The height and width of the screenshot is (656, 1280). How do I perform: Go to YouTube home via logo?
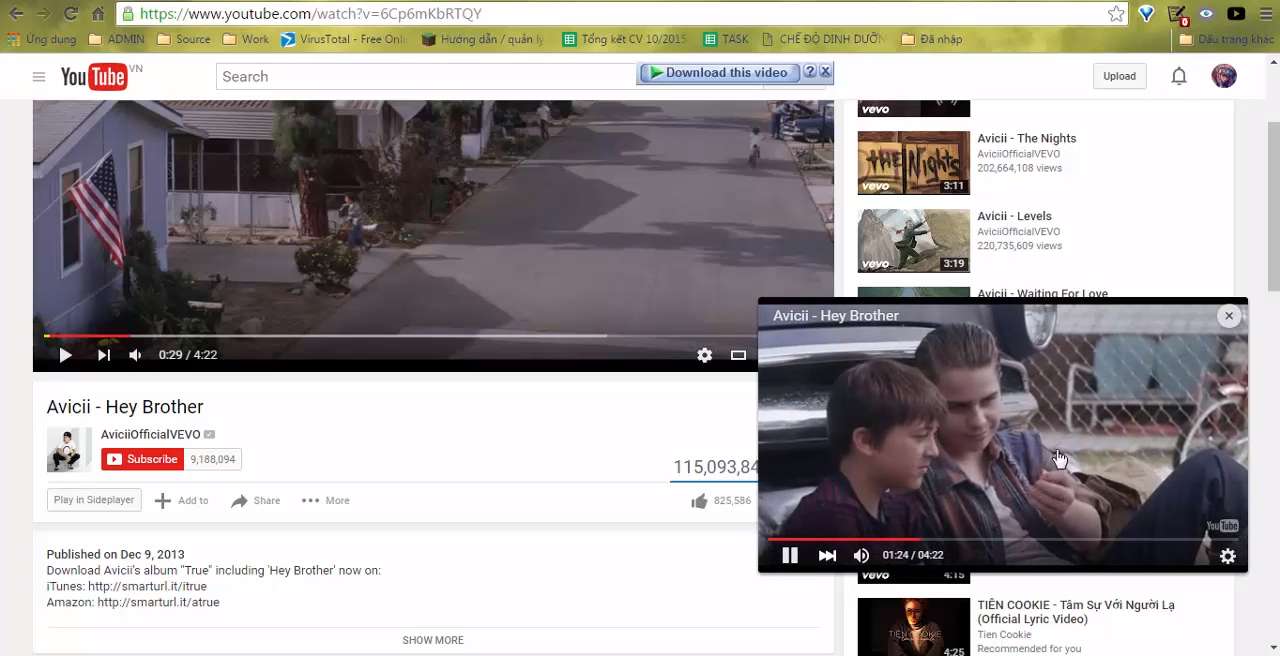coord(94,77)
